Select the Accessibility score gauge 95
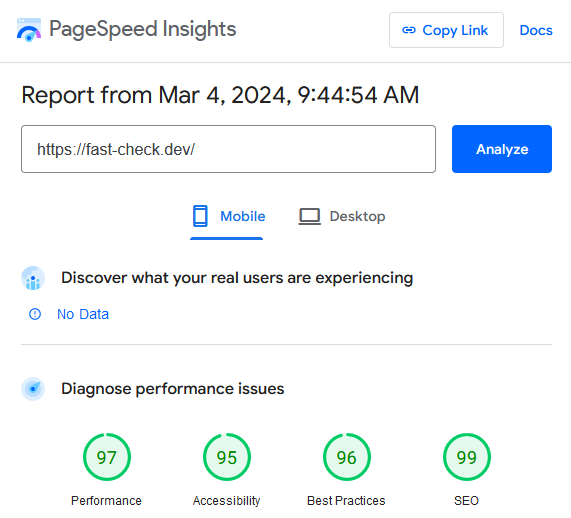The width and height of the screenshot is (571, 518). (x=227, y=457)
